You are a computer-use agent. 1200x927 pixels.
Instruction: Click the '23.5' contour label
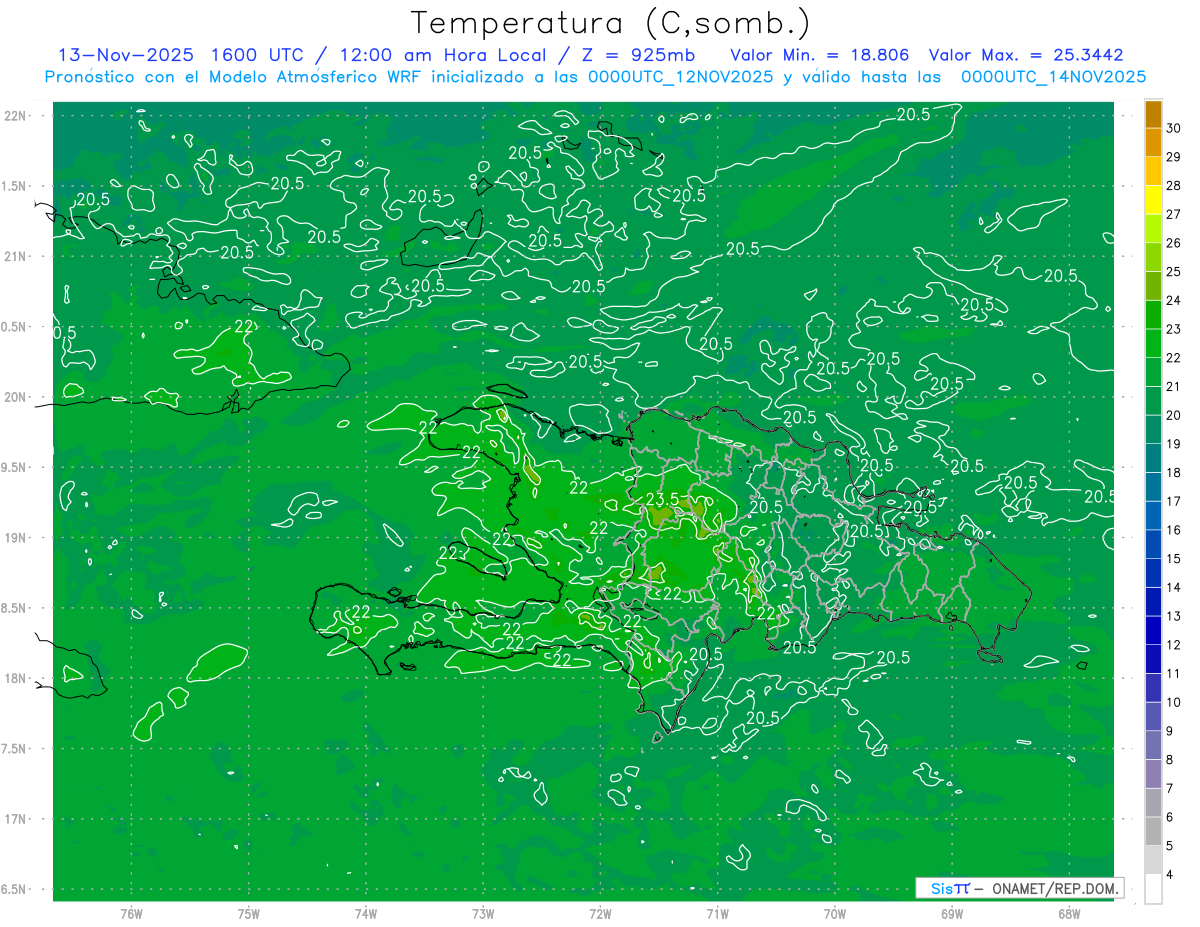pyautogui.click(x=662, y=500)
